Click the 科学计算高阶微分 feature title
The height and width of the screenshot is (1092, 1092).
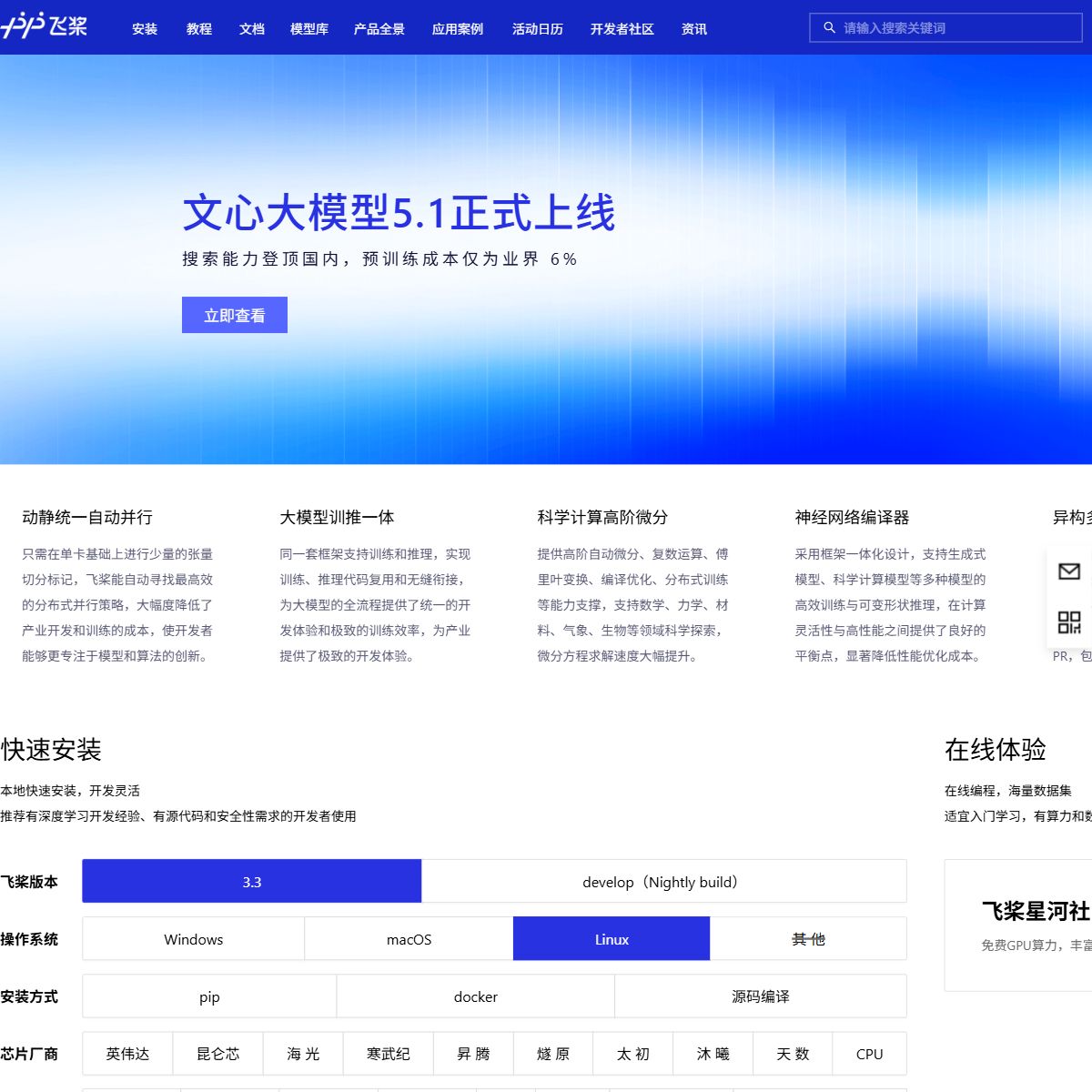[602, 517]
